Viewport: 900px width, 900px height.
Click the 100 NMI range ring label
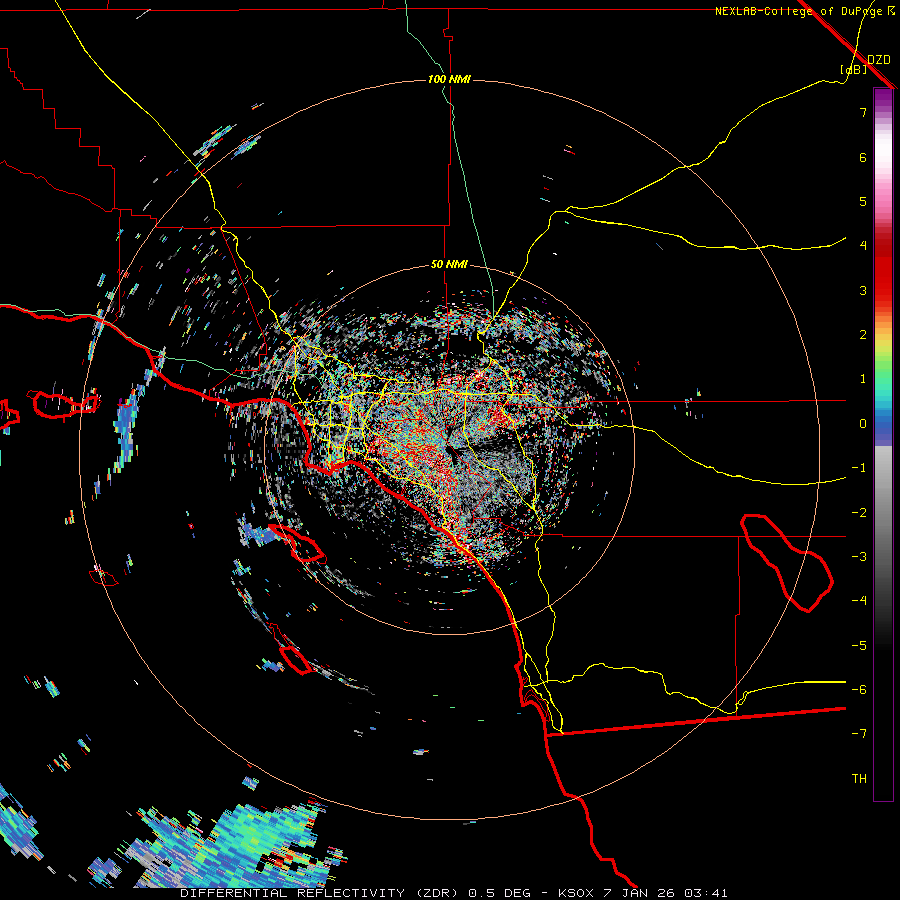[449, 79]
